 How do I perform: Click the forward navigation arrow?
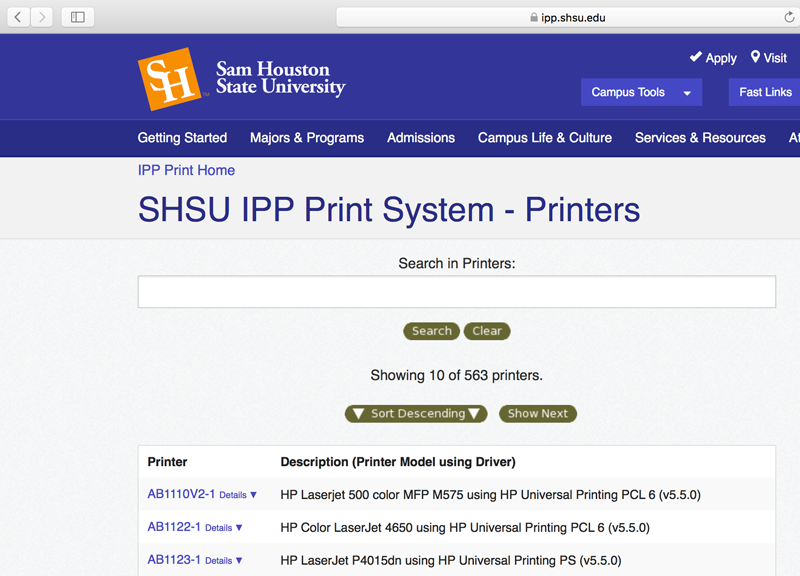[x=42, y=16]
